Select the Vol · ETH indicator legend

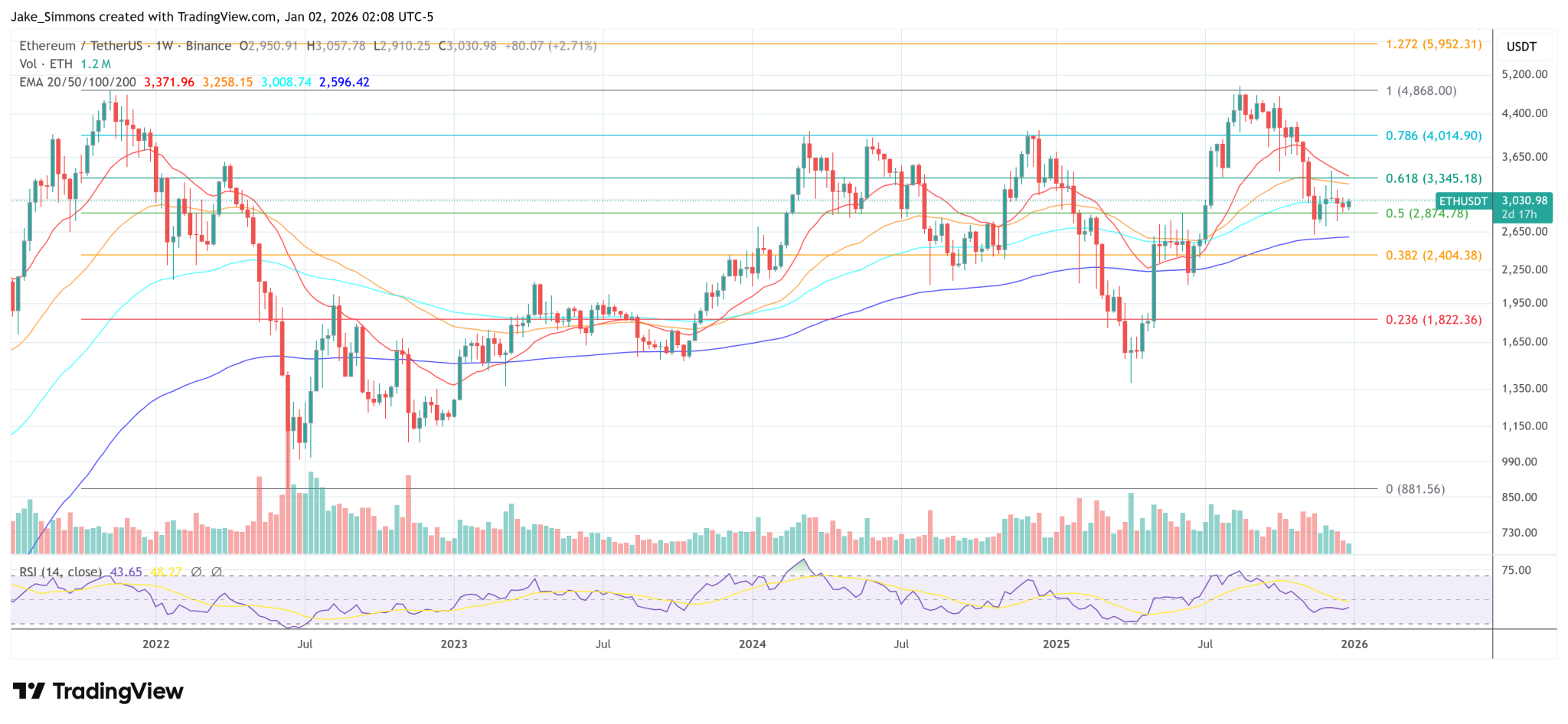(46, 64)
